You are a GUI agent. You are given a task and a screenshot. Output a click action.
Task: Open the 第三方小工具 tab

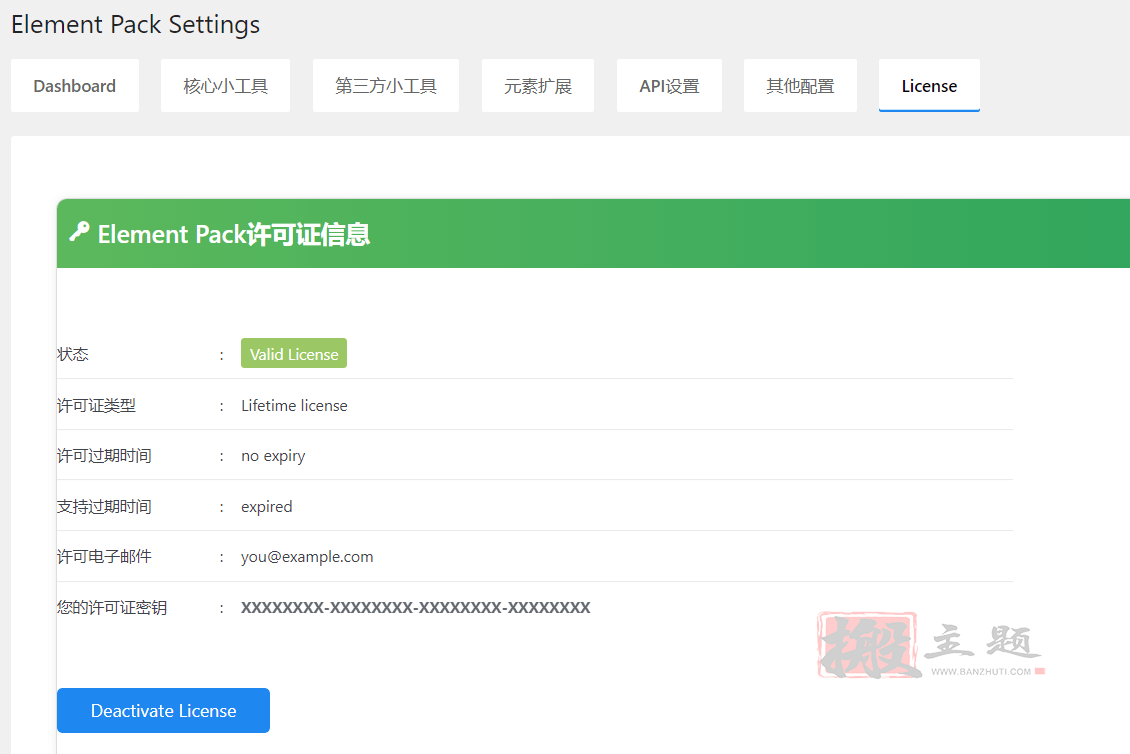tap(386, 86)
